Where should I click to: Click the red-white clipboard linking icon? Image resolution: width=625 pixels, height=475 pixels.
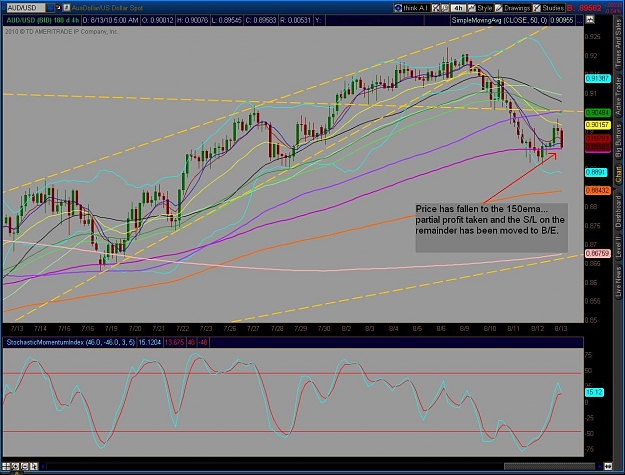[x=58, y=8]
